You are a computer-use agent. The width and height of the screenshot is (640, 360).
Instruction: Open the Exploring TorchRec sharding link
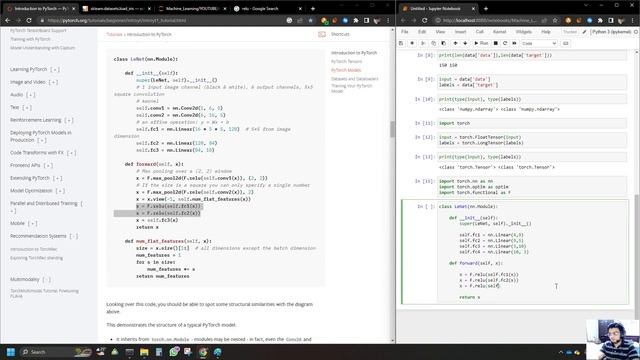pos(36,258)
